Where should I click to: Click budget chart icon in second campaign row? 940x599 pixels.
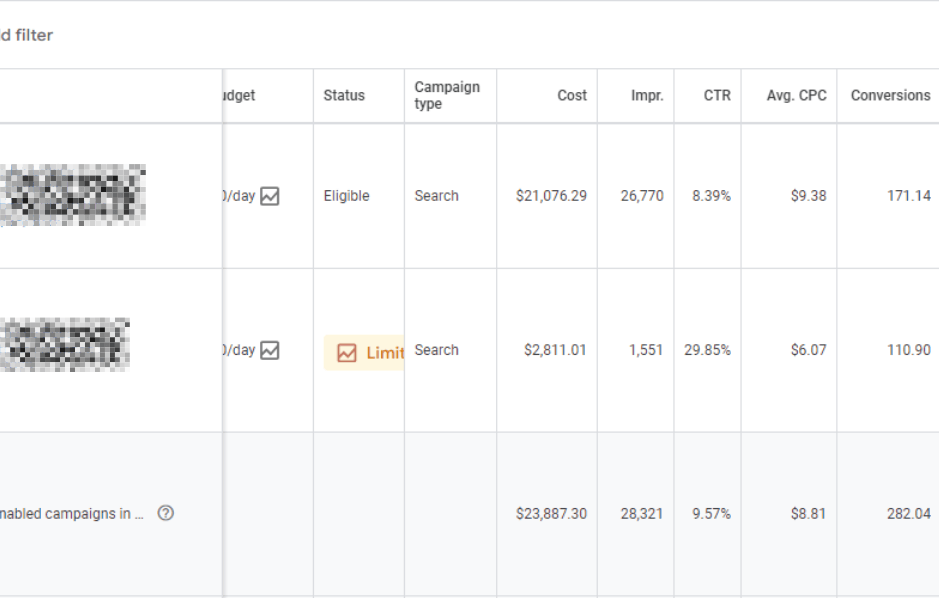click(x=270, y=350)
